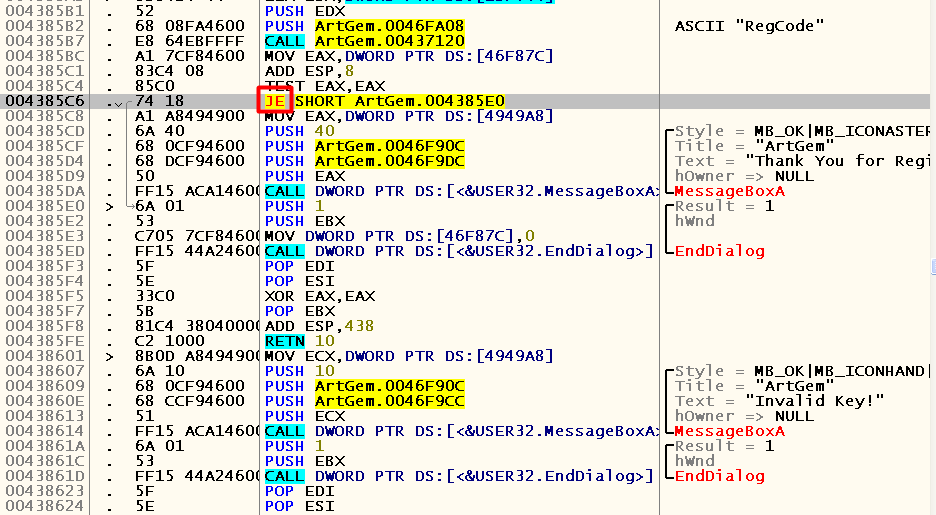The width and height of the screenshot is (936, 515).
Task: Click address 00438601 in the address column
Action: (45, 356)
